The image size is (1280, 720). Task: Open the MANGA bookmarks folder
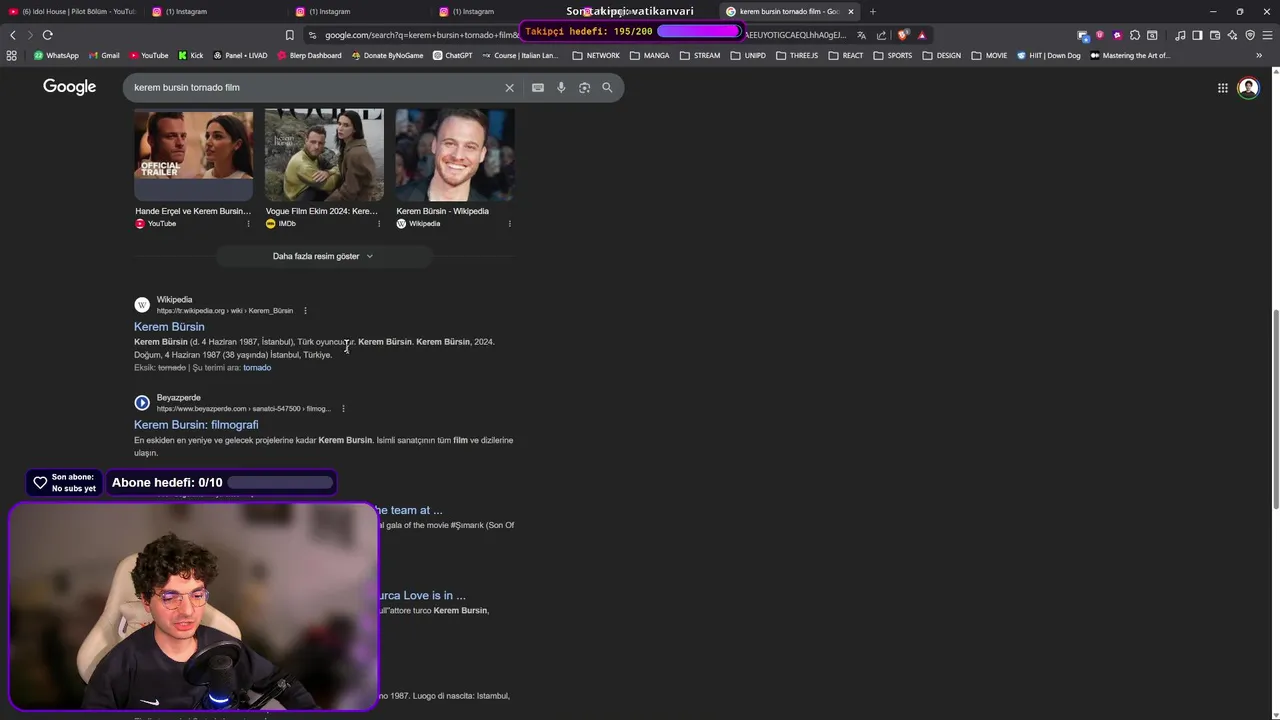650,56
